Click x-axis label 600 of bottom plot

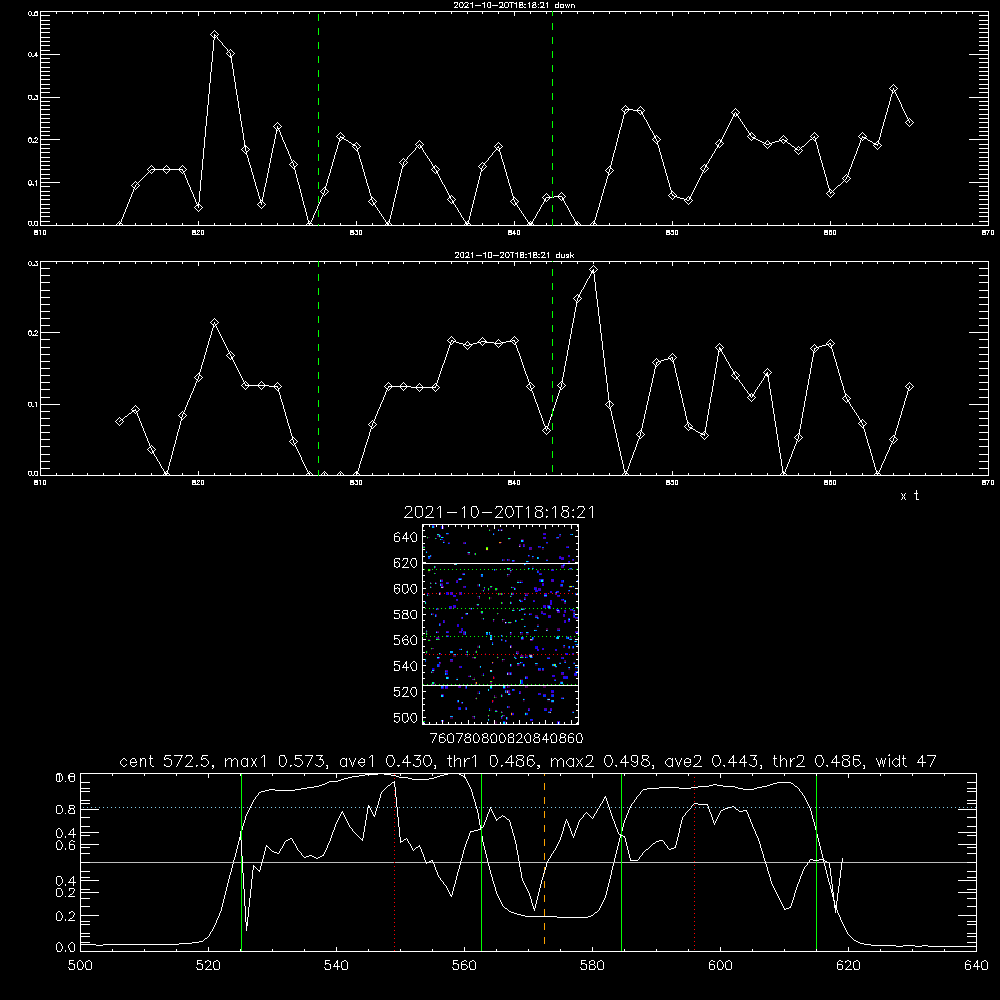coord(720,966)
